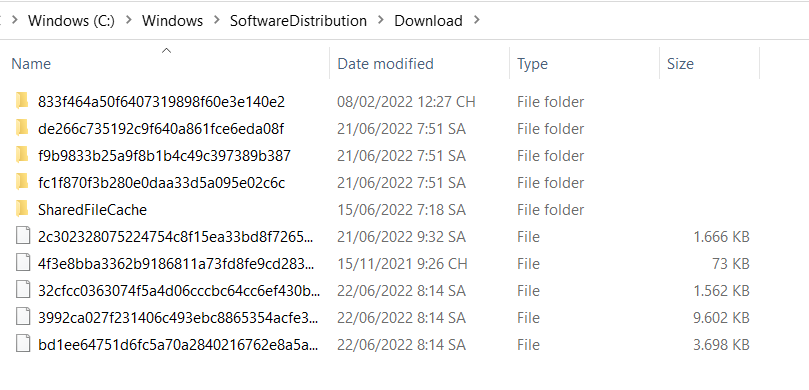Select the folder icon for 833f464a50f6407319898f60e3e140e2
The height and width of the screenshot is (390, 809).
click(22, 102)
